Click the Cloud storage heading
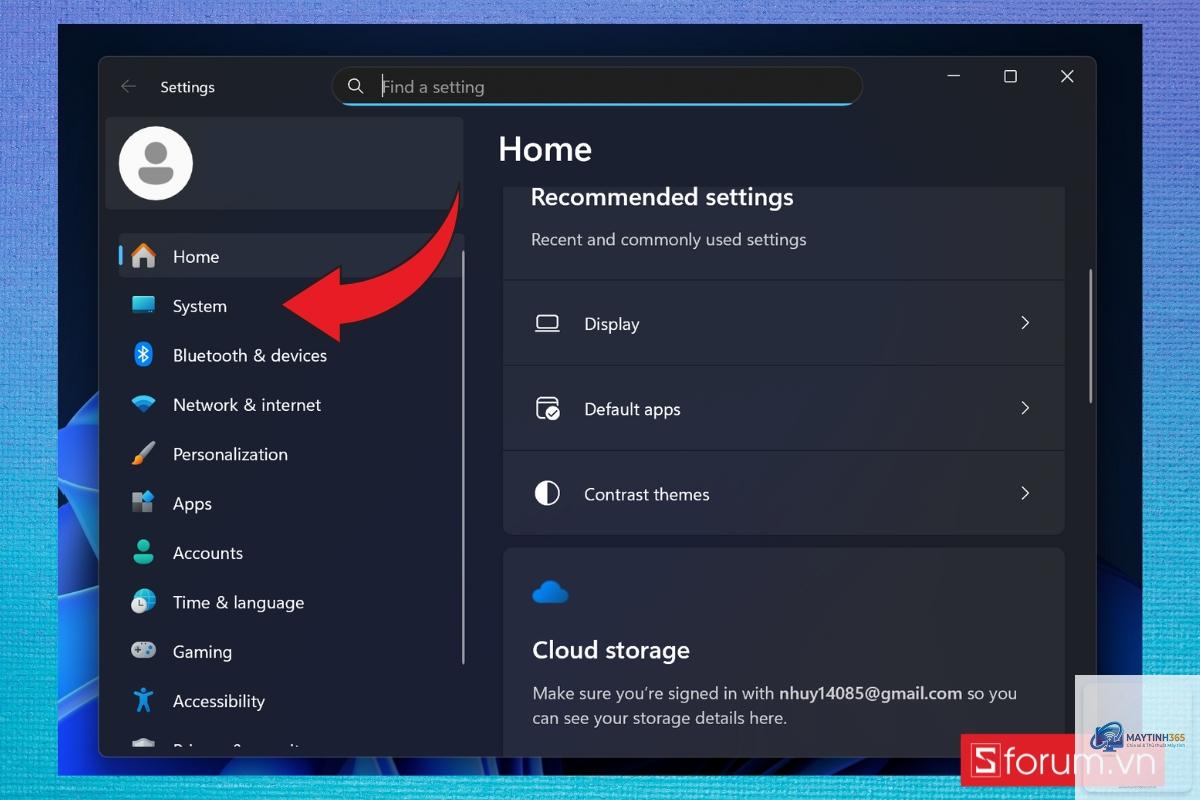This screenshot has height=800, width=1200. coord(611,650)
